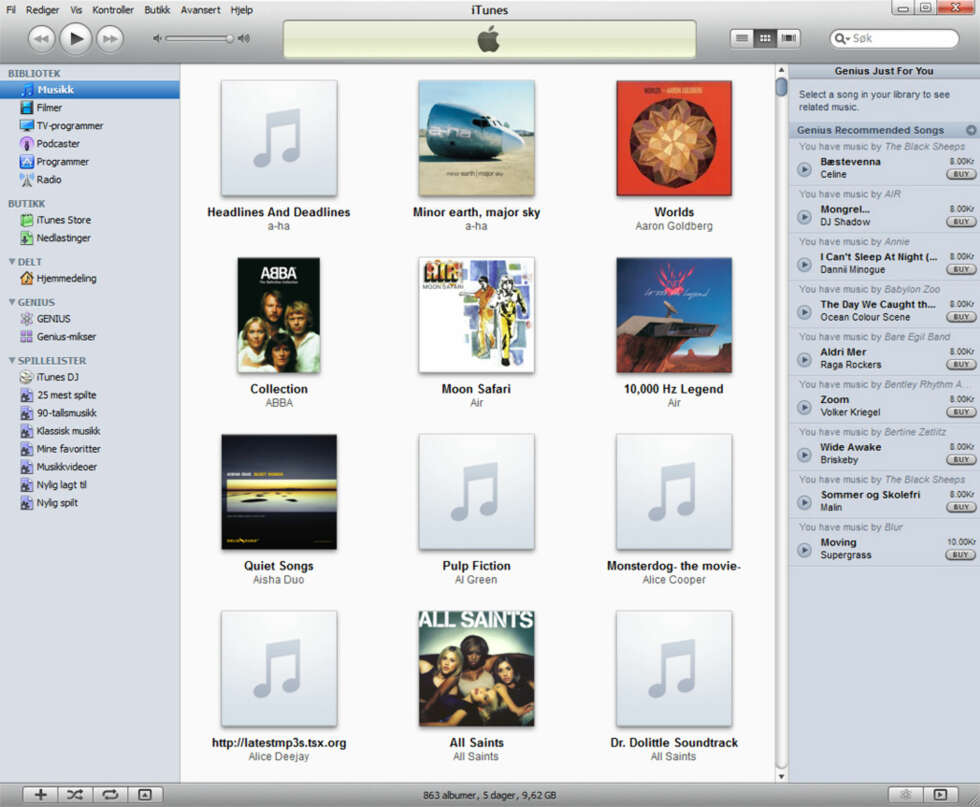The image size is (980, 807).
Task: Click the Next track fast-forward button
Action: 110,39
